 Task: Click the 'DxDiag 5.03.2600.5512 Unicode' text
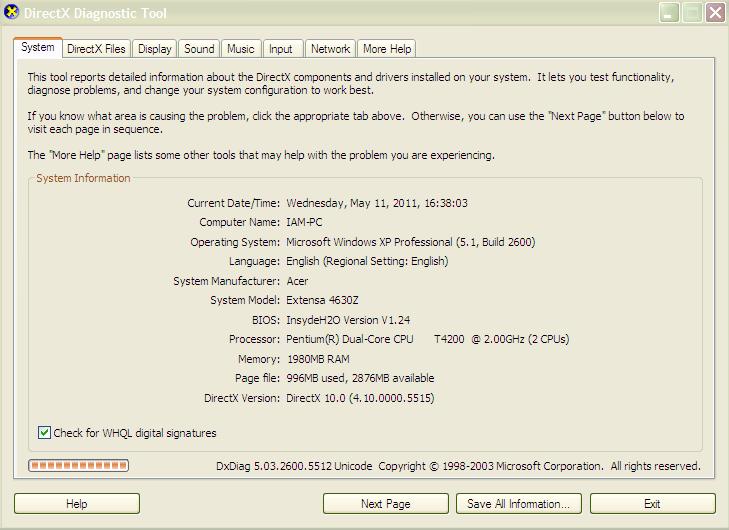pyautogui.click(x=294, y=466)
